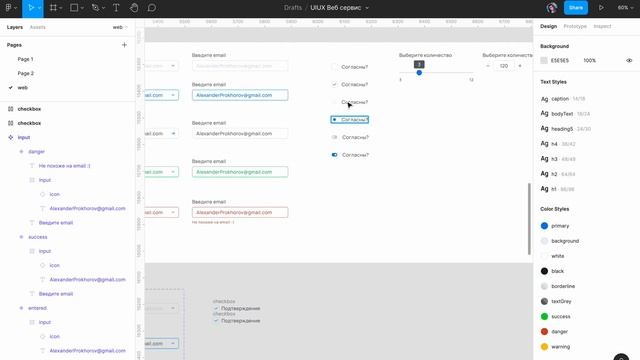
Task: Select the danger variant layer
Action: 36,151
